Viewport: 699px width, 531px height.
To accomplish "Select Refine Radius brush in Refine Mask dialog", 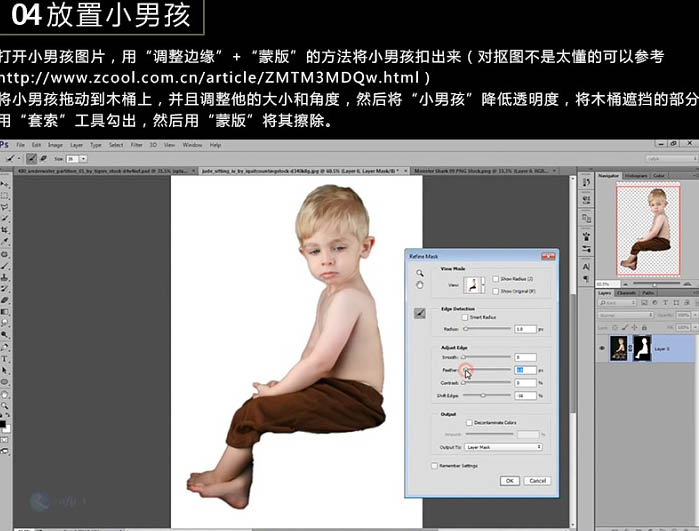I will tap(419, 313).
